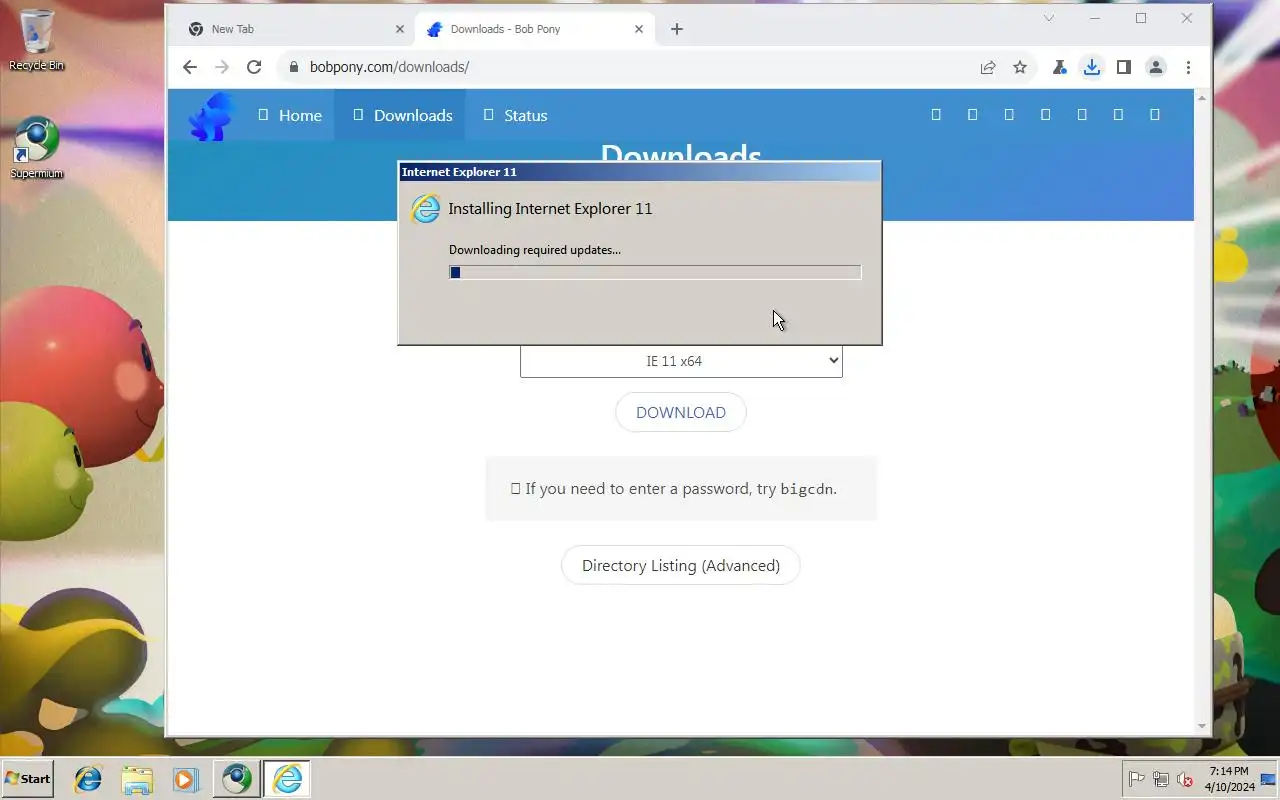Click the Bob Pony blue logo
Image resolution: width=1280 pixels, height=800 pixels.
[x=211, y=117]
